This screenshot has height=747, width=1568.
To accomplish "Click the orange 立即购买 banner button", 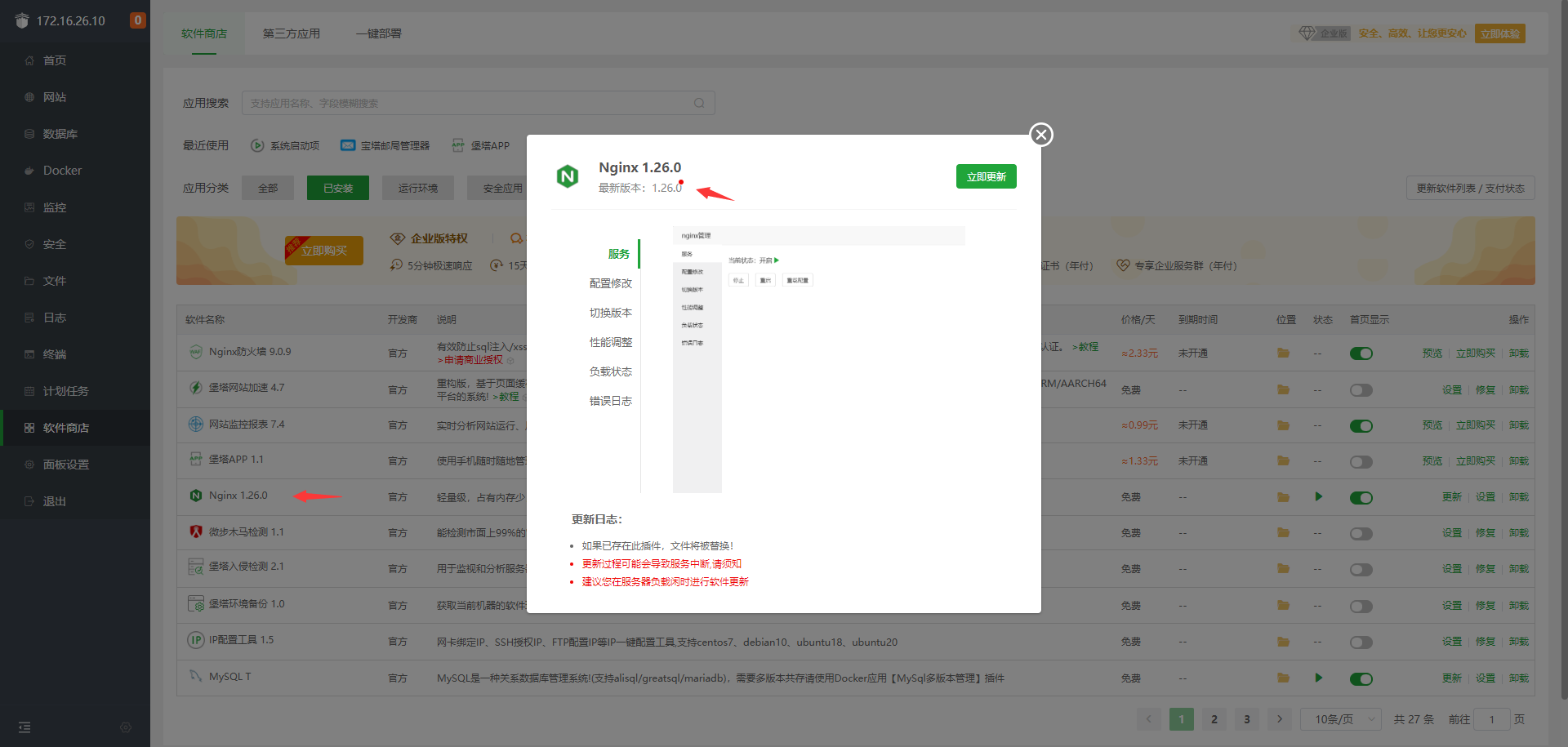I will click(x=324, y=251).
